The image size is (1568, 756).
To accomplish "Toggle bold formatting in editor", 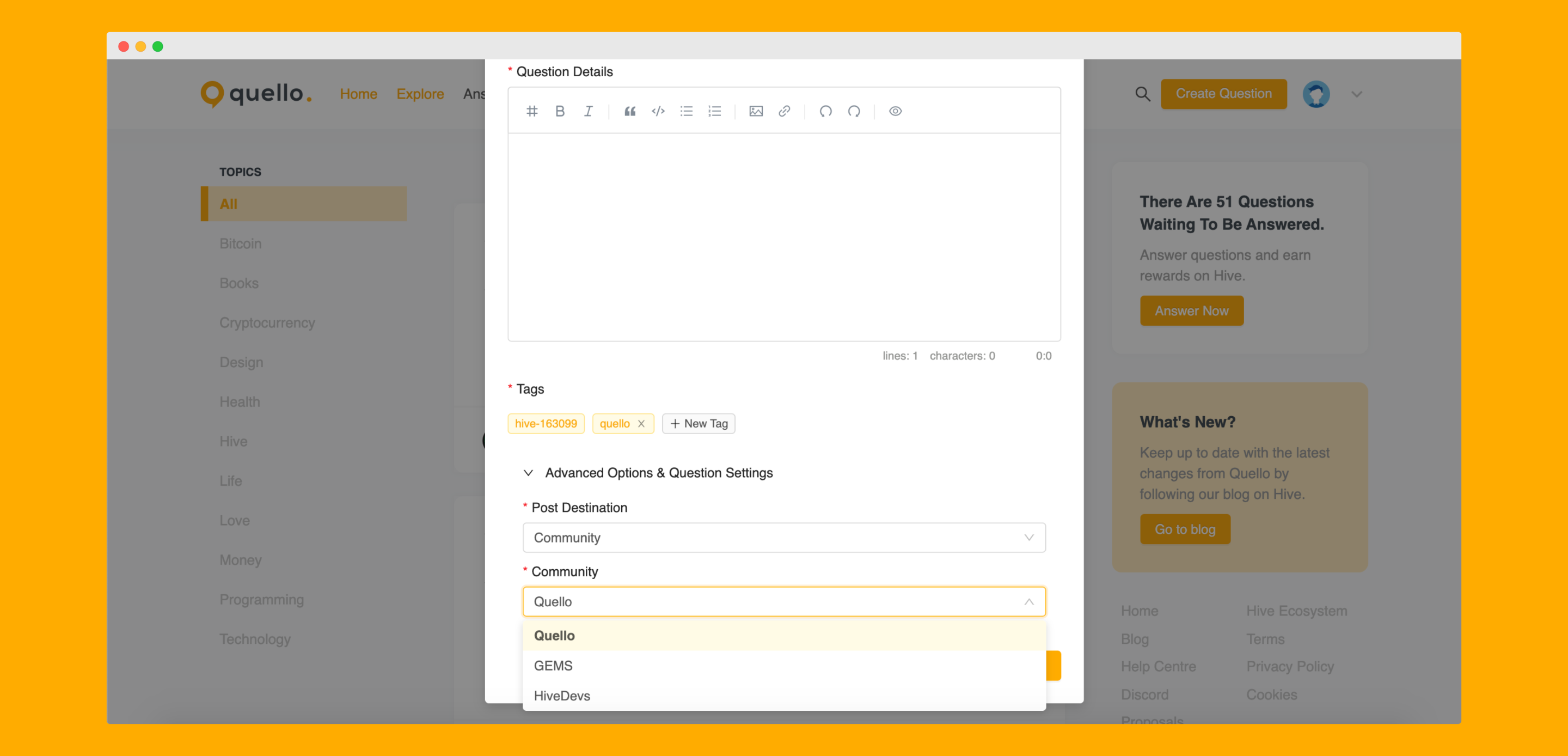I will tap(559, 111).
